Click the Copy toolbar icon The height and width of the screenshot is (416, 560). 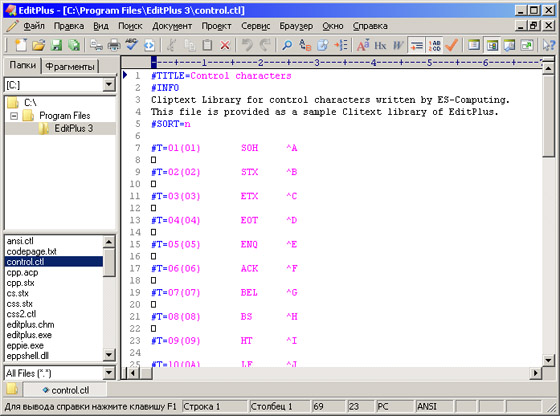point(190,45)
